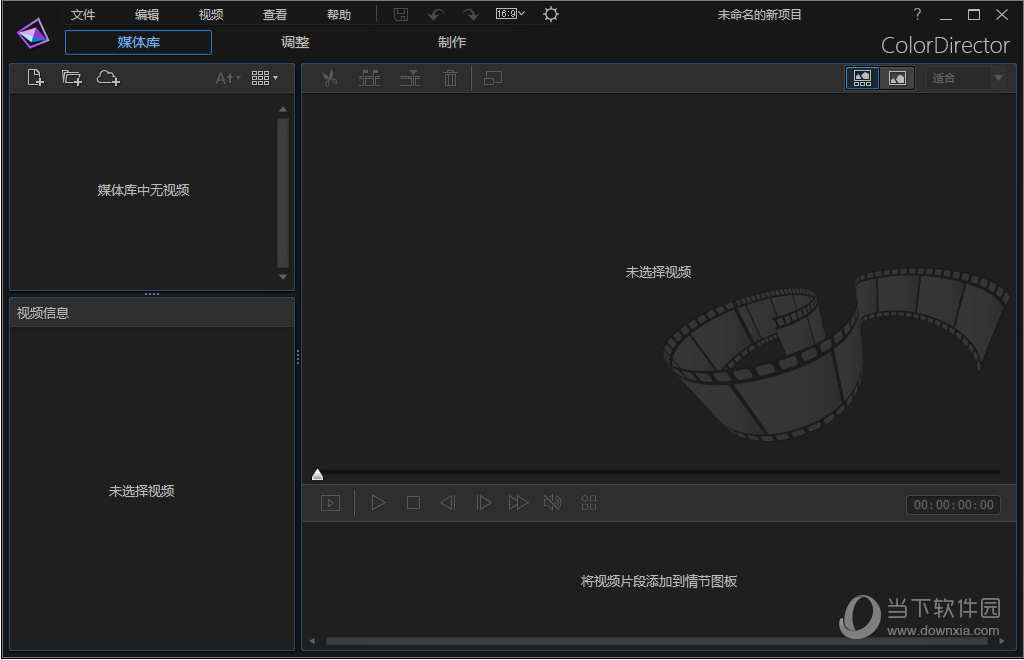Open the library view grid dropdown
1024x660 pixels.
point(264,78)
